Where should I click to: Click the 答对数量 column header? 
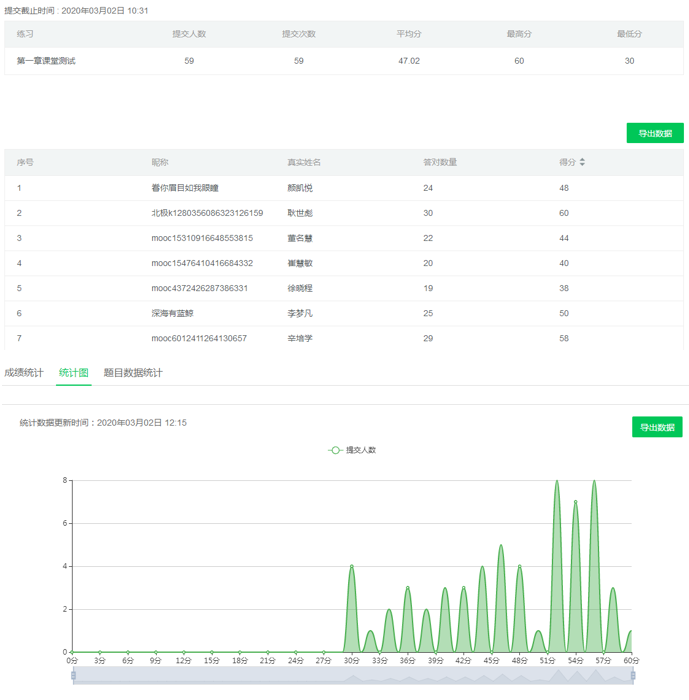440,162
